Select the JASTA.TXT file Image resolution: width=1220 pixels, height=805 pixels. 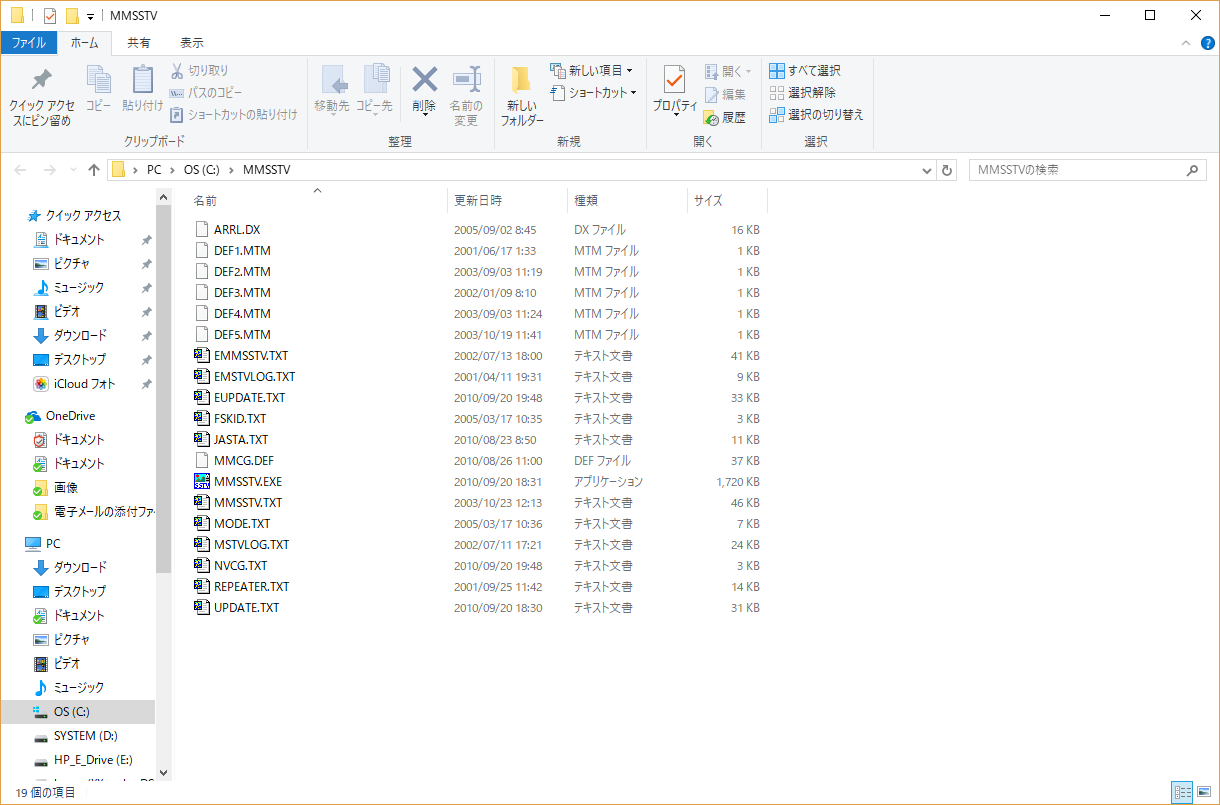pos(241,439)
